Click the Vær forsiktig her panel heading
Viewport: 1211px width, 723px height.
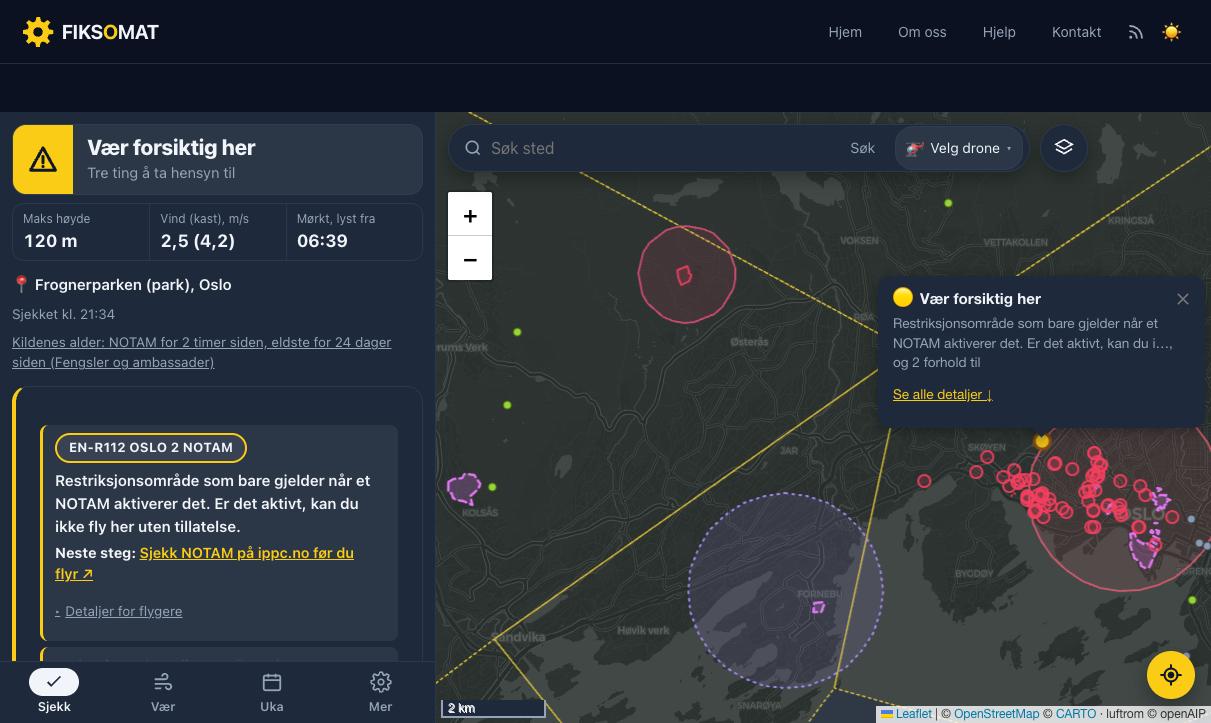pos(171,148)
